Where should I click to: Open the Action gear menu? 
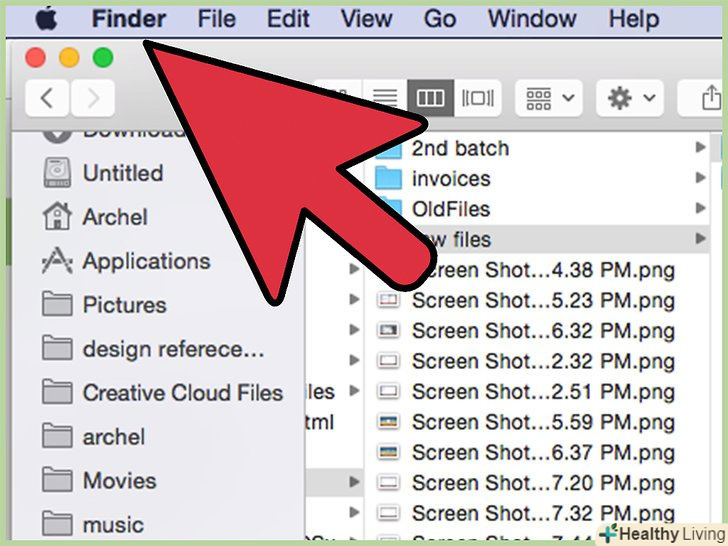pos(630,98)
